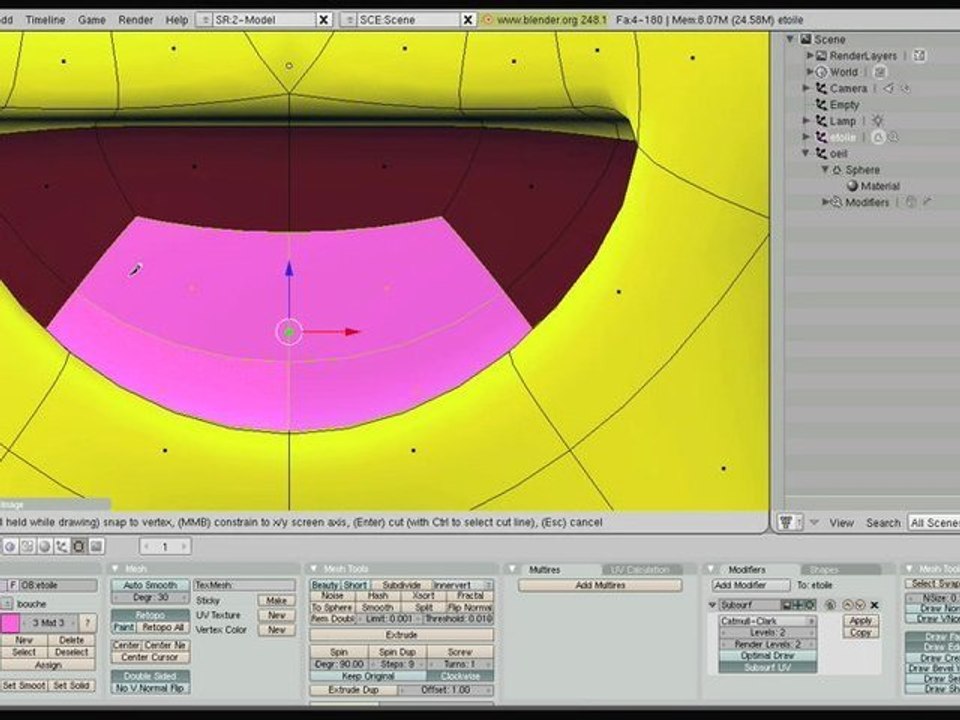Viewport: 960px width, 720px height.
Task: Click the Material sphere icon in outliner
Action: pyautogui.click(x=852, y=186)
